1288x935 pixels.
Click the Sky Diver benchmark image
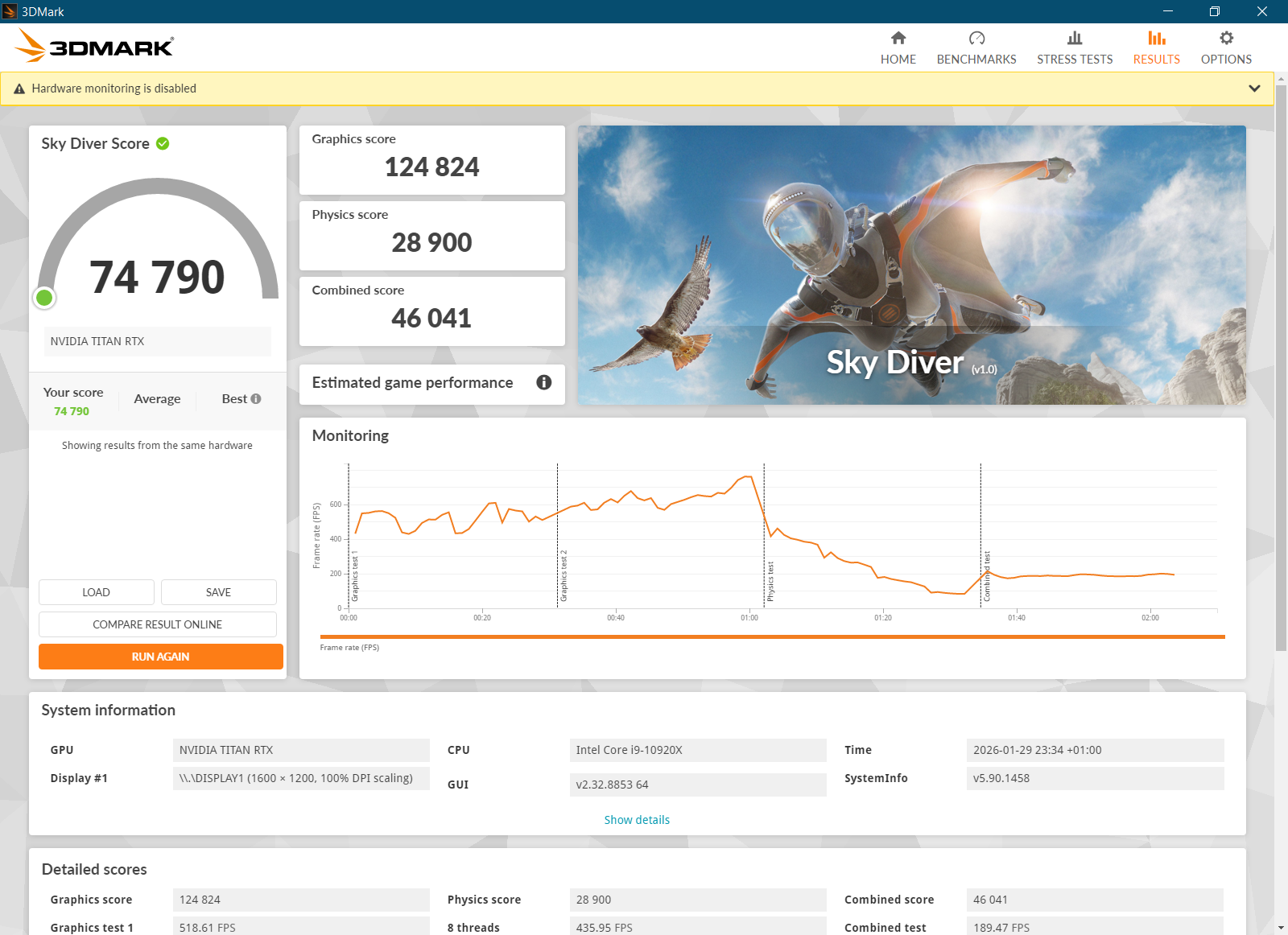pos(911,265)
